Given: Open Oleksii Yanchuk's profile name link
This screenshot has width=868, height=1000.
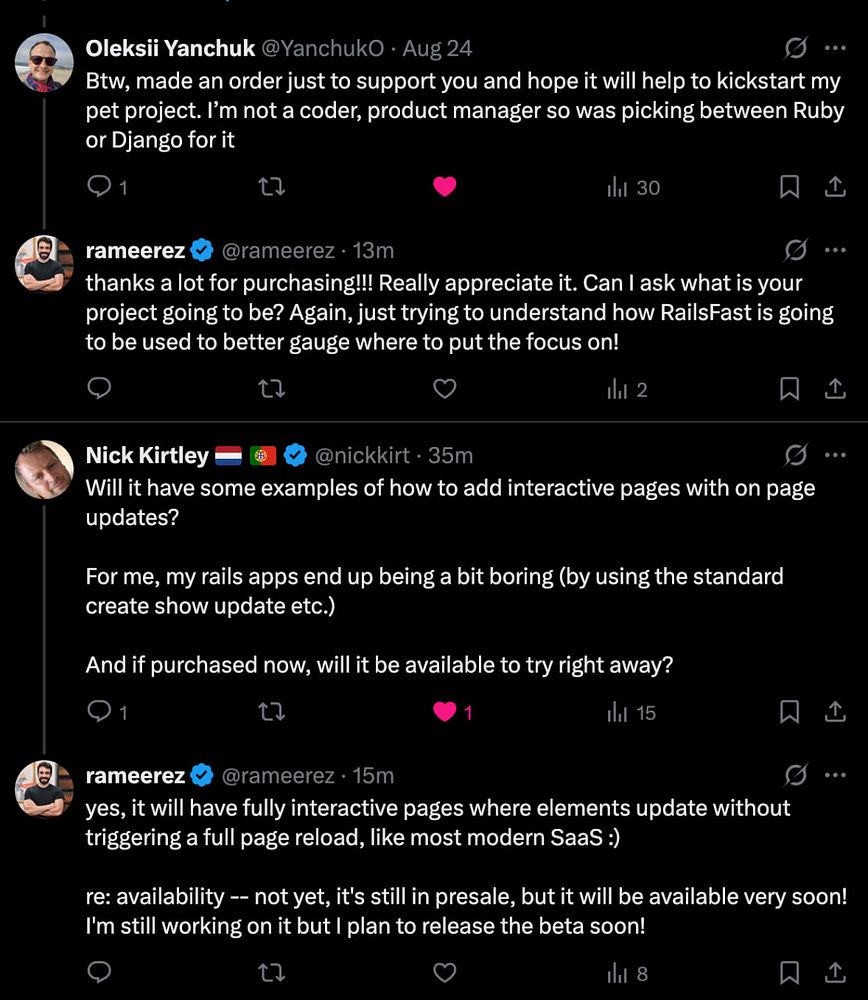Looking at the screenshot, I should pos(170,48).
